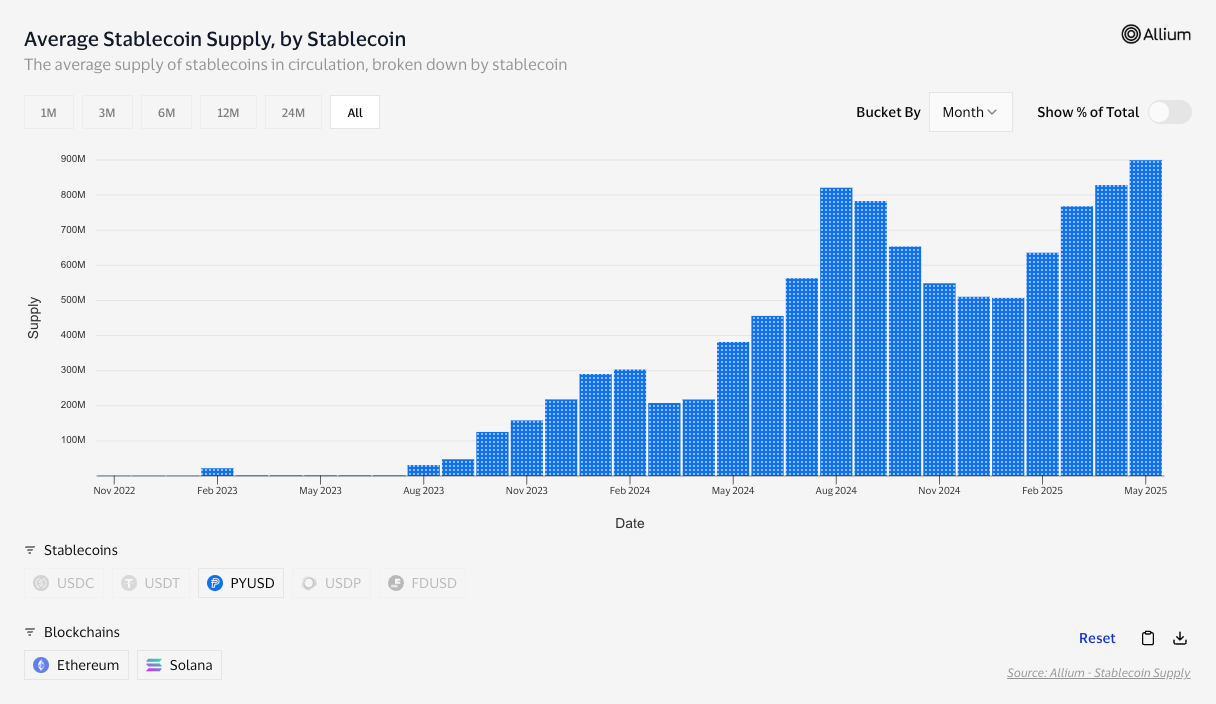Screen dimensions: 1216x704
Task: Click the Blockchains filter icon
Action: point(30,632)
